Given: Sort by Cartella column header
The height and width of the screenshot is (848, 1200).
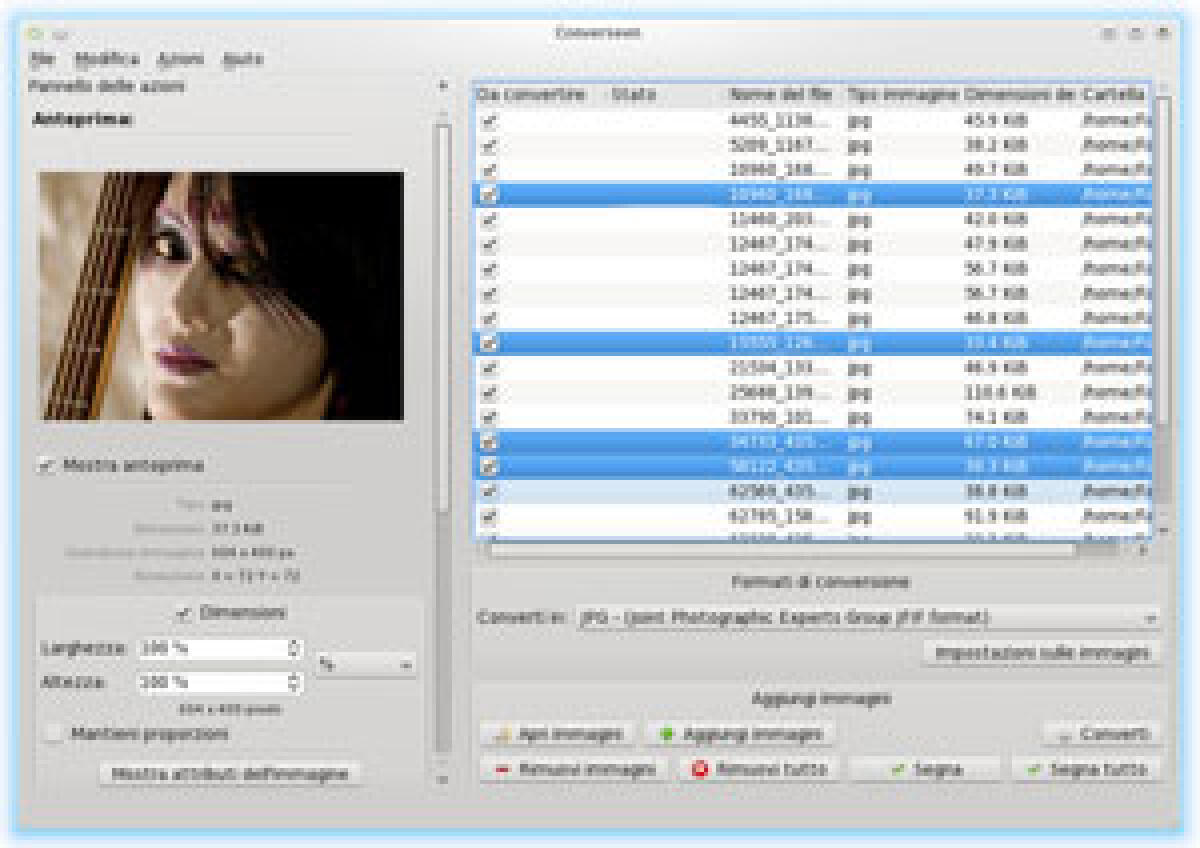Looking at the screenshot, I should point(1114,95).
